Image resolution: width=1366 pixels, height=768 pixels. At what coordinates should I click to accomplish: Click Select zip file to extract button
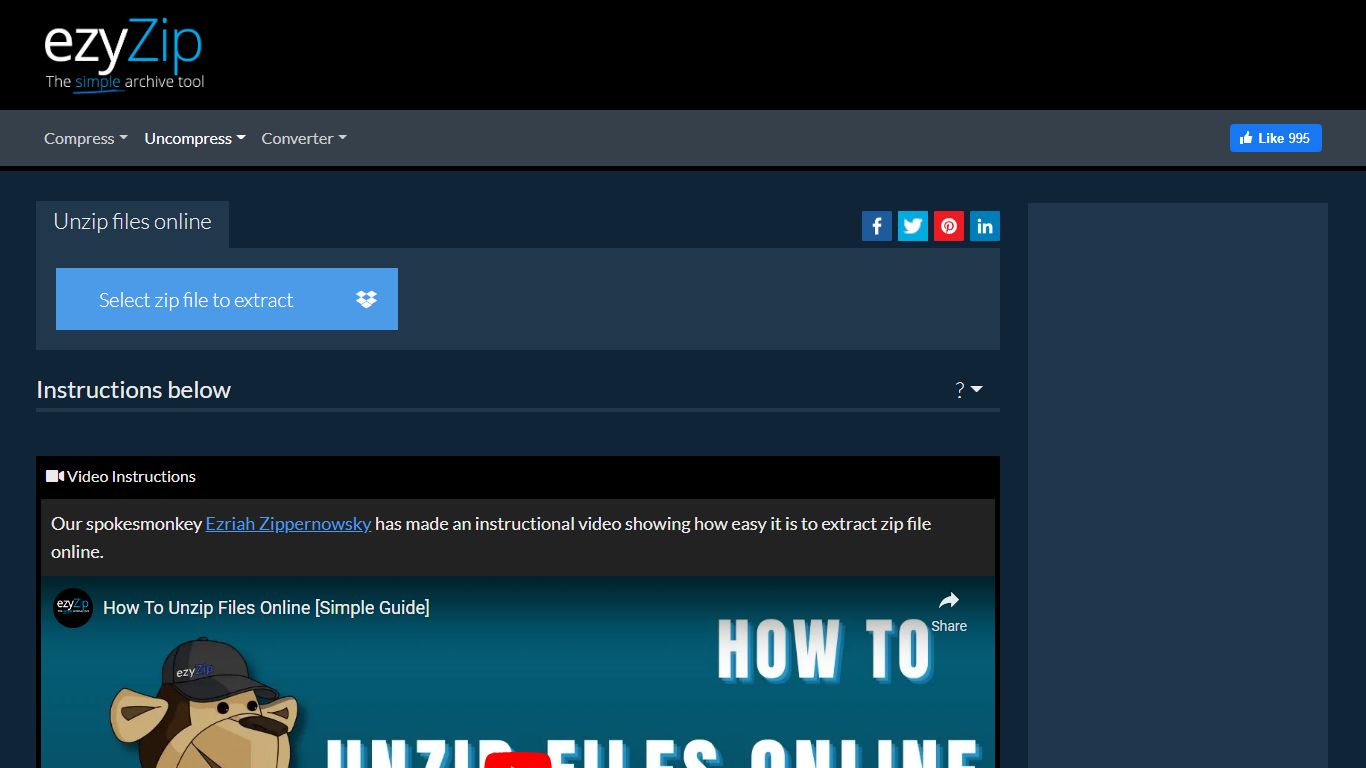point(196,299)
